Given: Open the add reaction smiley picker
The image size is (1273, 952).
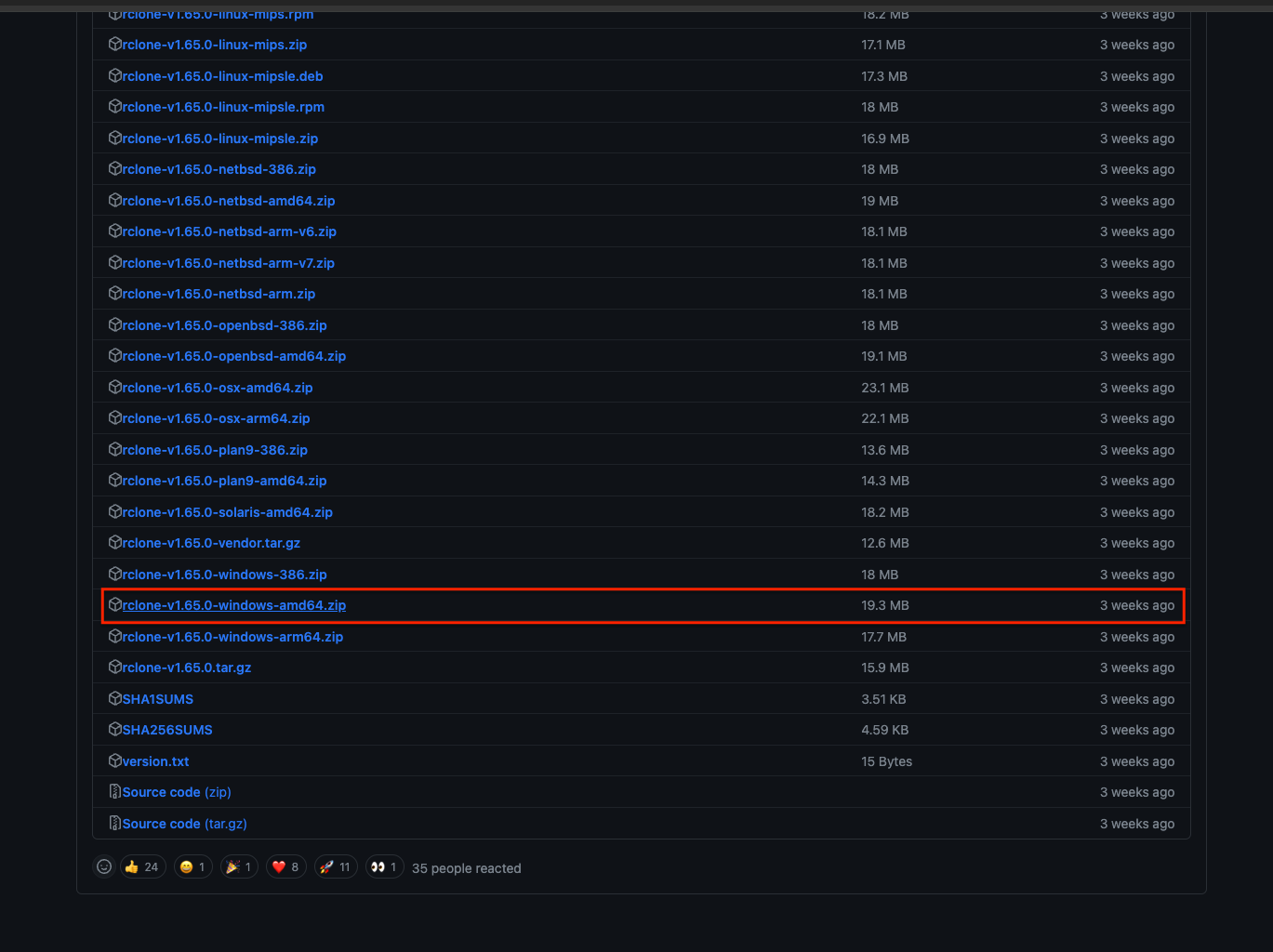Looking at the screenshot, I should tap(104, 866).
